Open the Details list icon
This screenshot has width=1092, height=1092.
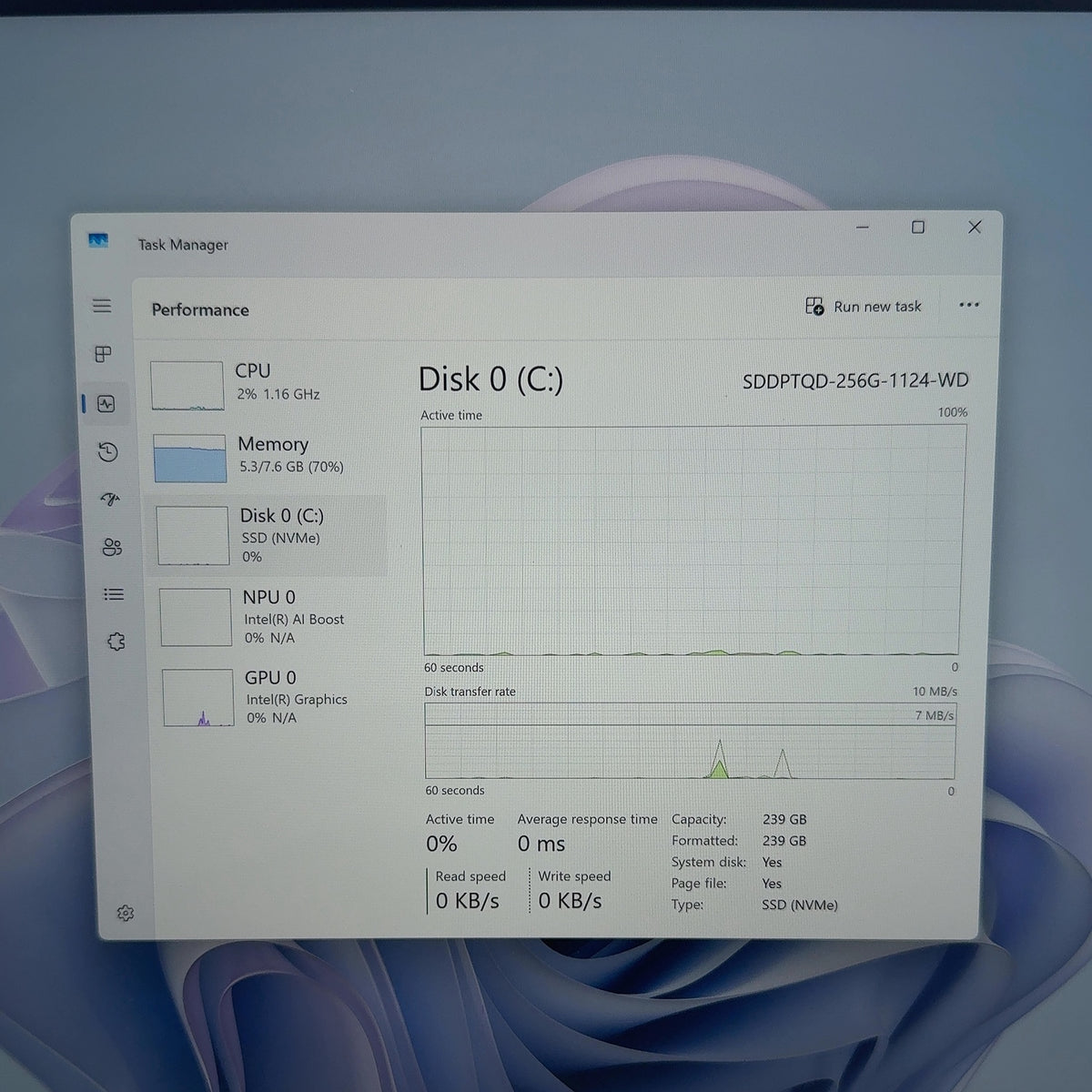114,594
